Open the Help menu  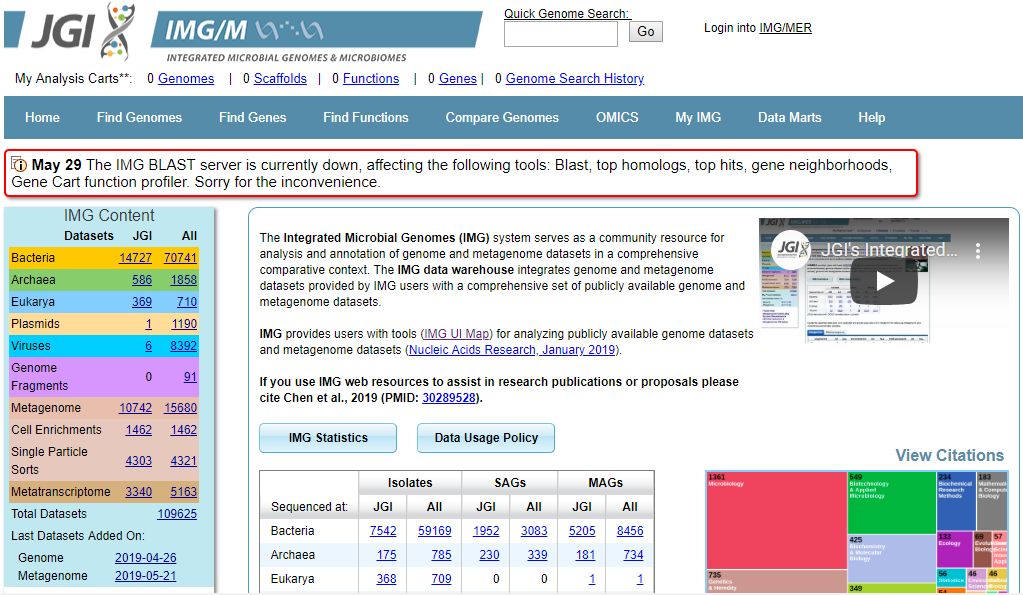871,117
